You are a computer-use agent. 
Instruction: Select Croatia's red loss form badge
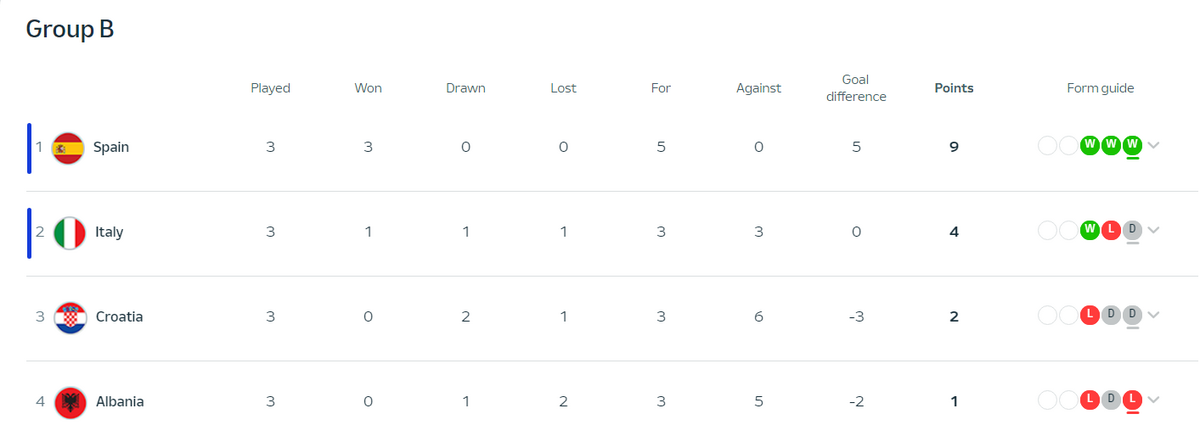pyautogui.click(x=1090, y=316)
